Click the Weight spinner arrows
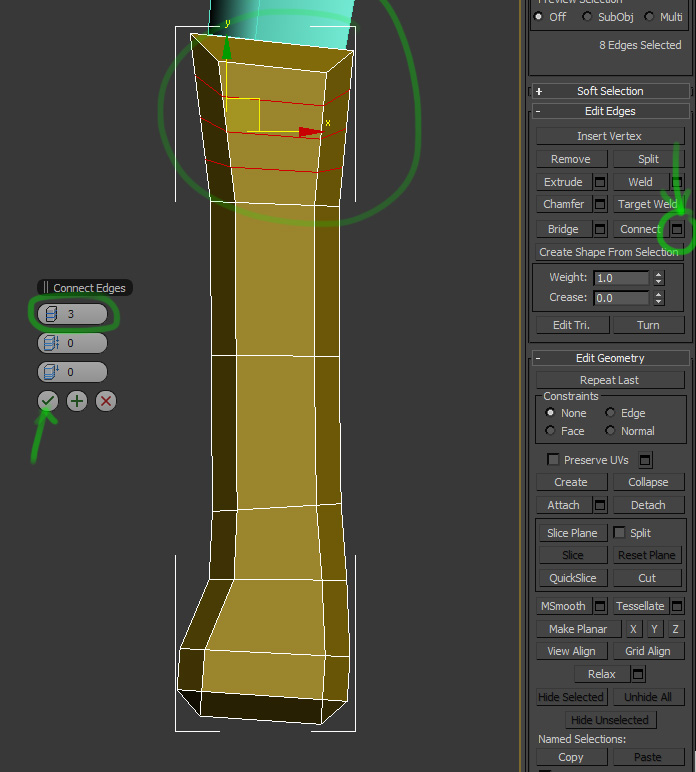696x772 pixels. click(x=658, y=278)
